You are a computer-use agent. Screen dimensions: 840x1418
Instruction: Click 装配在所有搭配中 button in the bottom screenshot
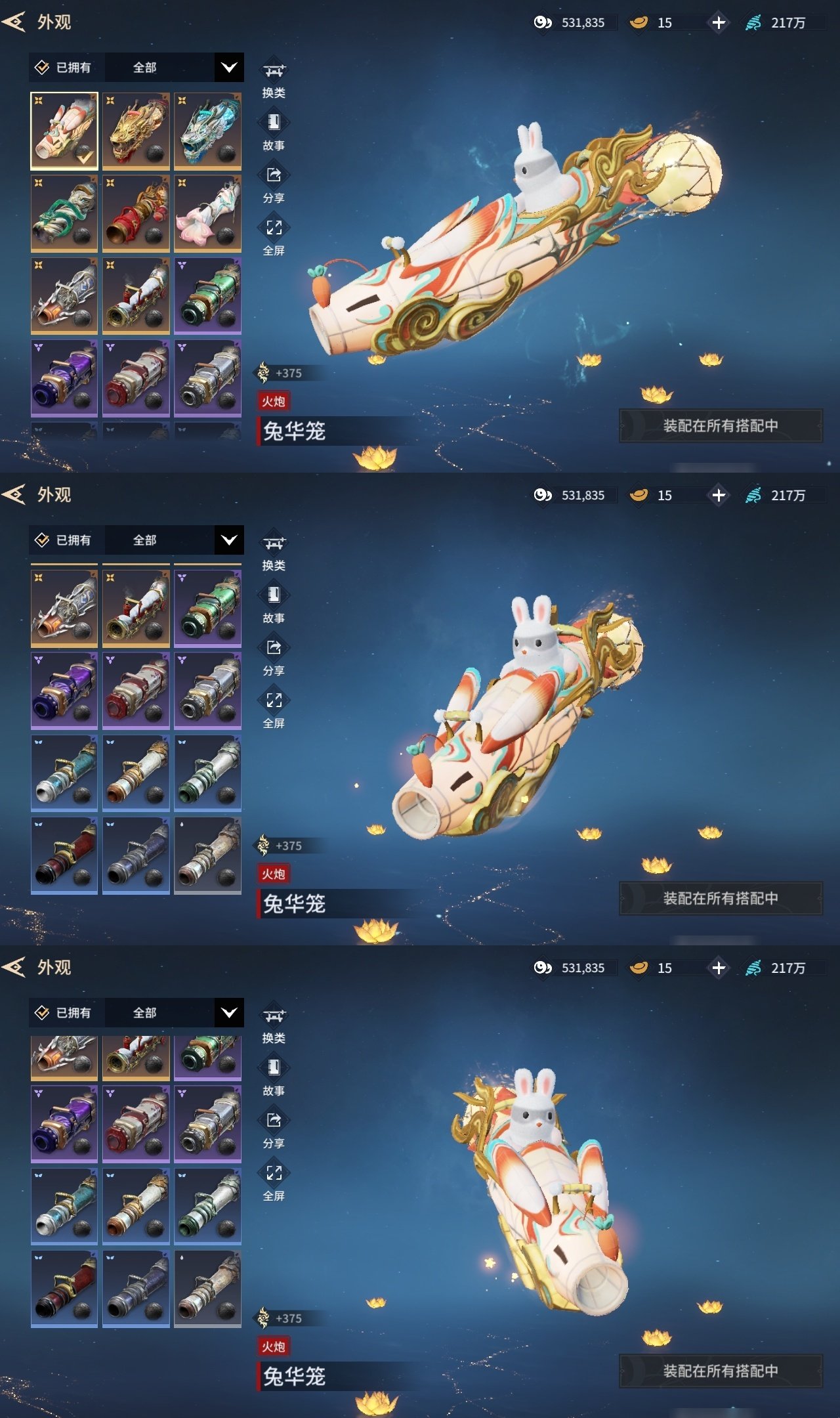(721, 1371)
